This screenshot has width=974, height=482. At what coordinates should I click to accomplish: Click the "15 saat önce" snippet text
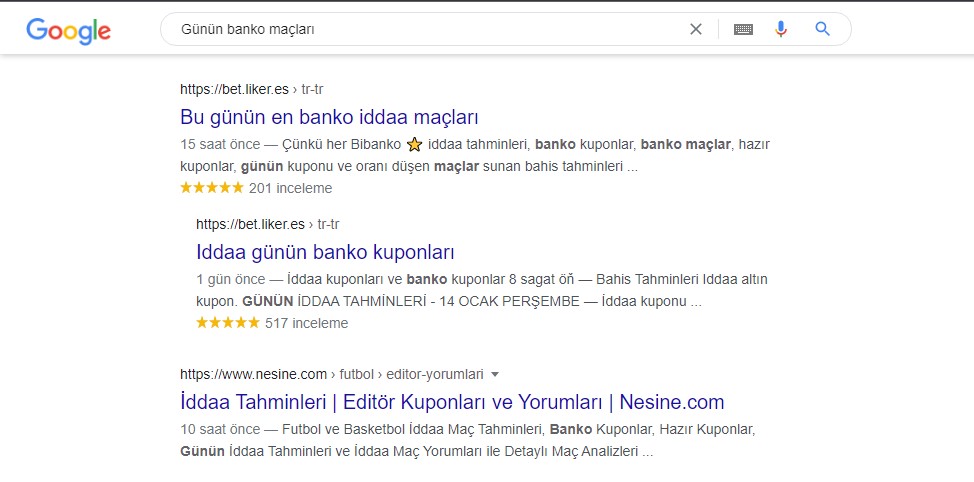pyautogui.click(x=220, y=145)
